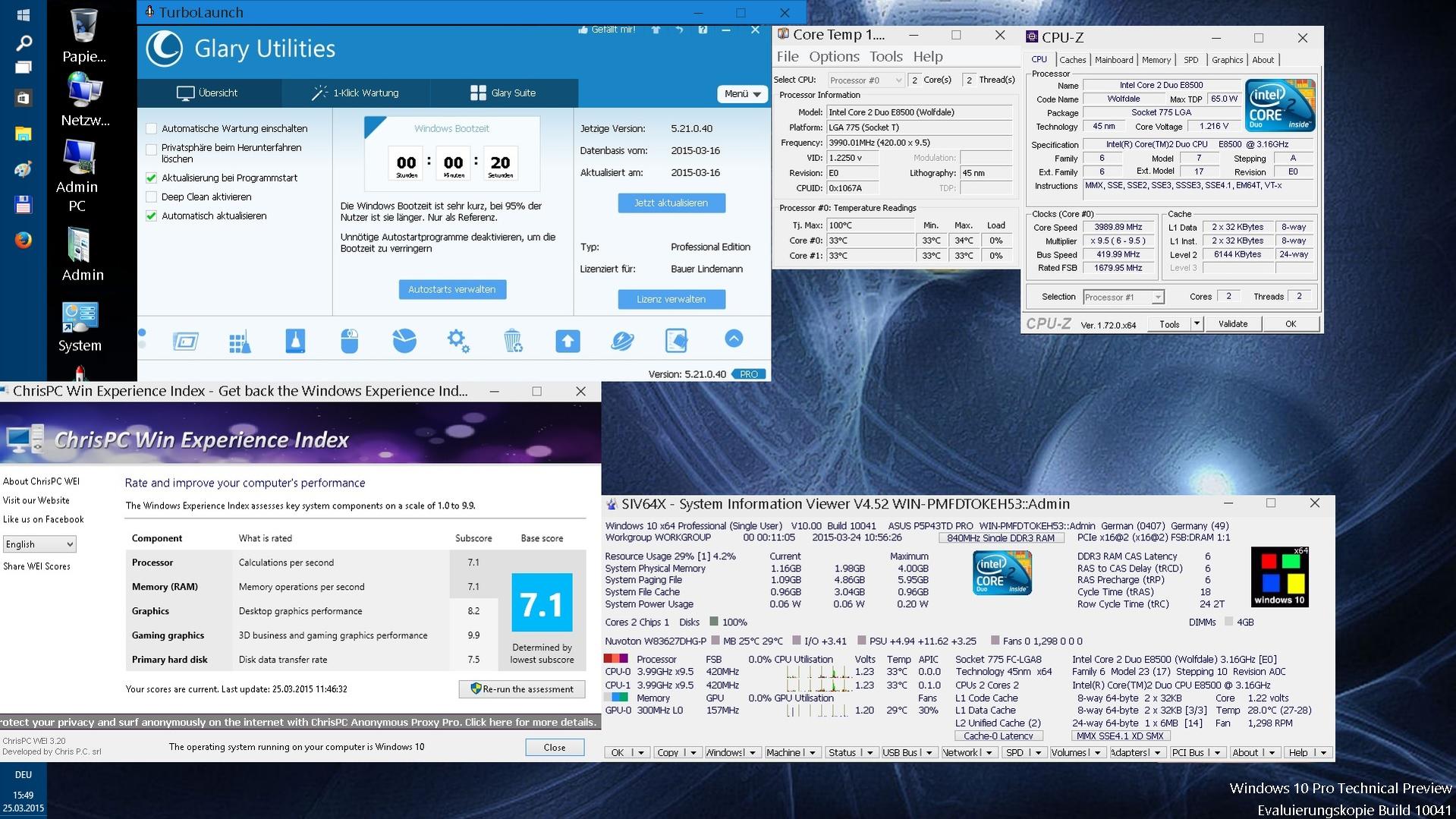This screenshot has width=1456, height=819.
Task: Launch Firefox from the taskbar
Action: [23, 240]
